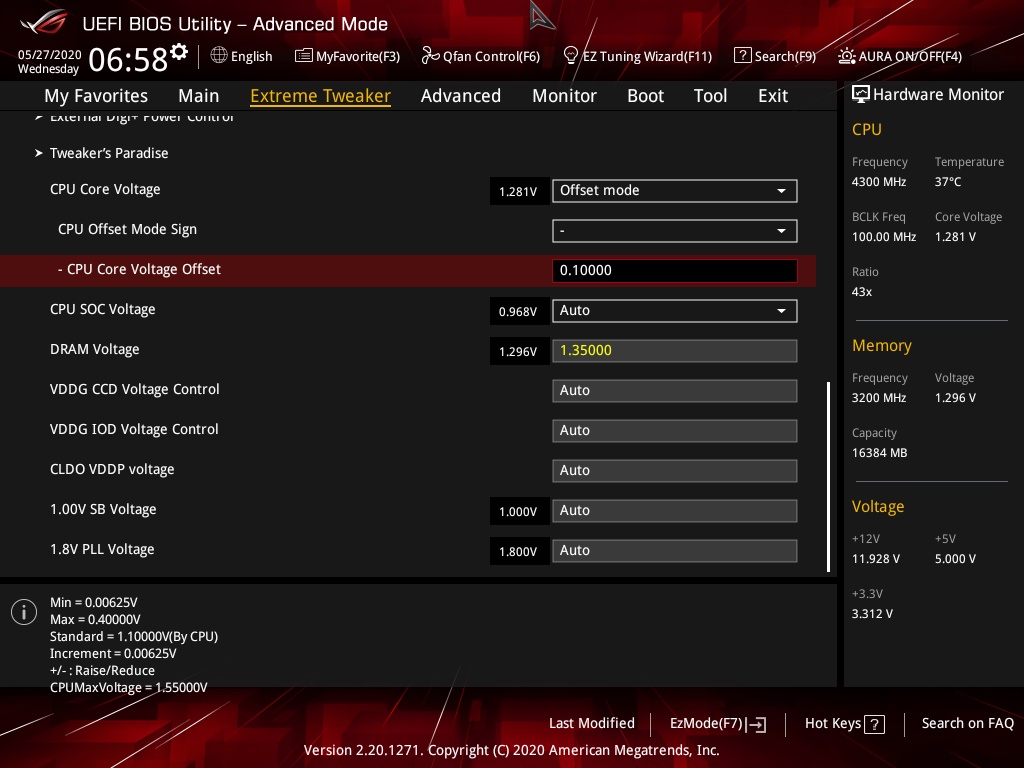The height and width of the screenshot is (768, 1024).
Task: Open the CPU SOC Voltage dropdown
Action: coord(674,311)
